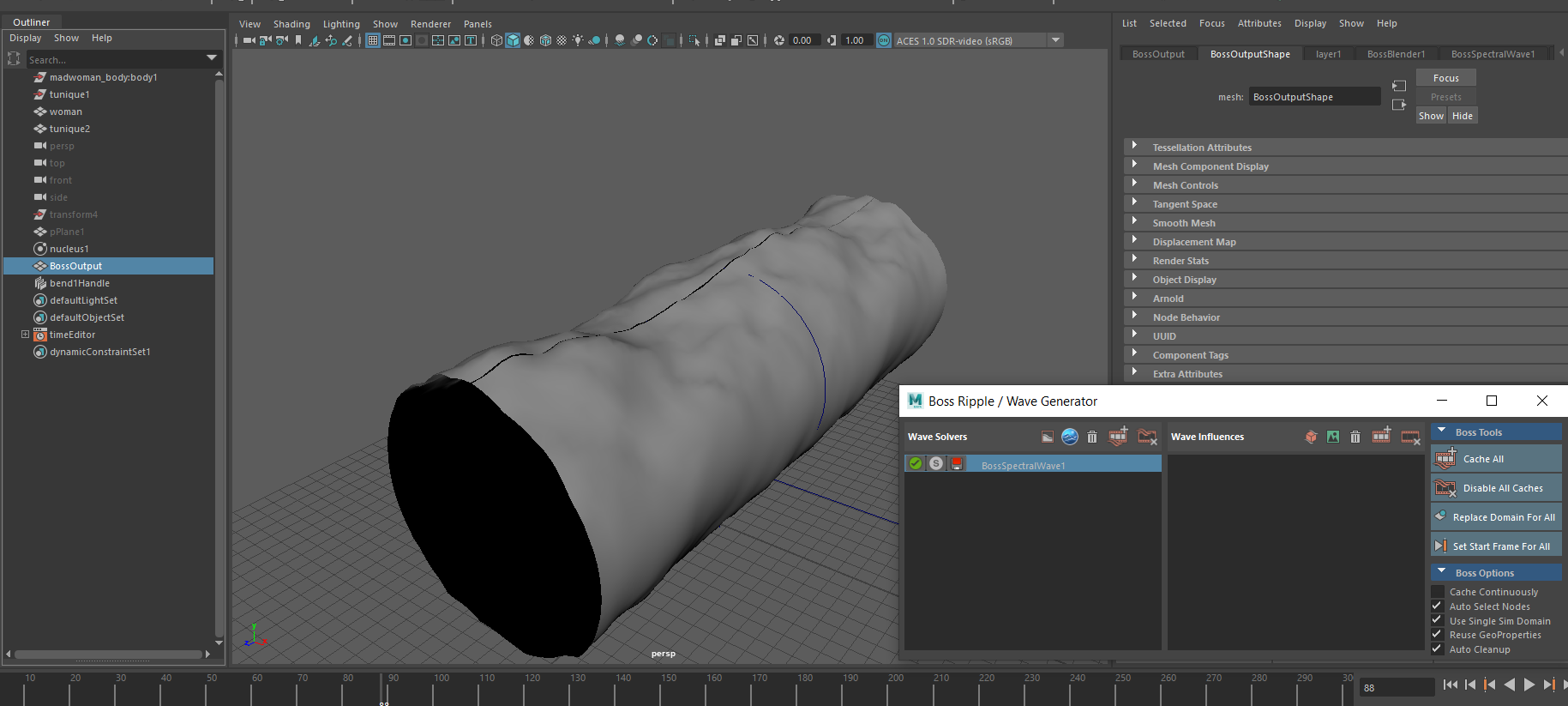
Task: Click the exposure icon beside 0.00 field
Action: [x=779, y=40]
